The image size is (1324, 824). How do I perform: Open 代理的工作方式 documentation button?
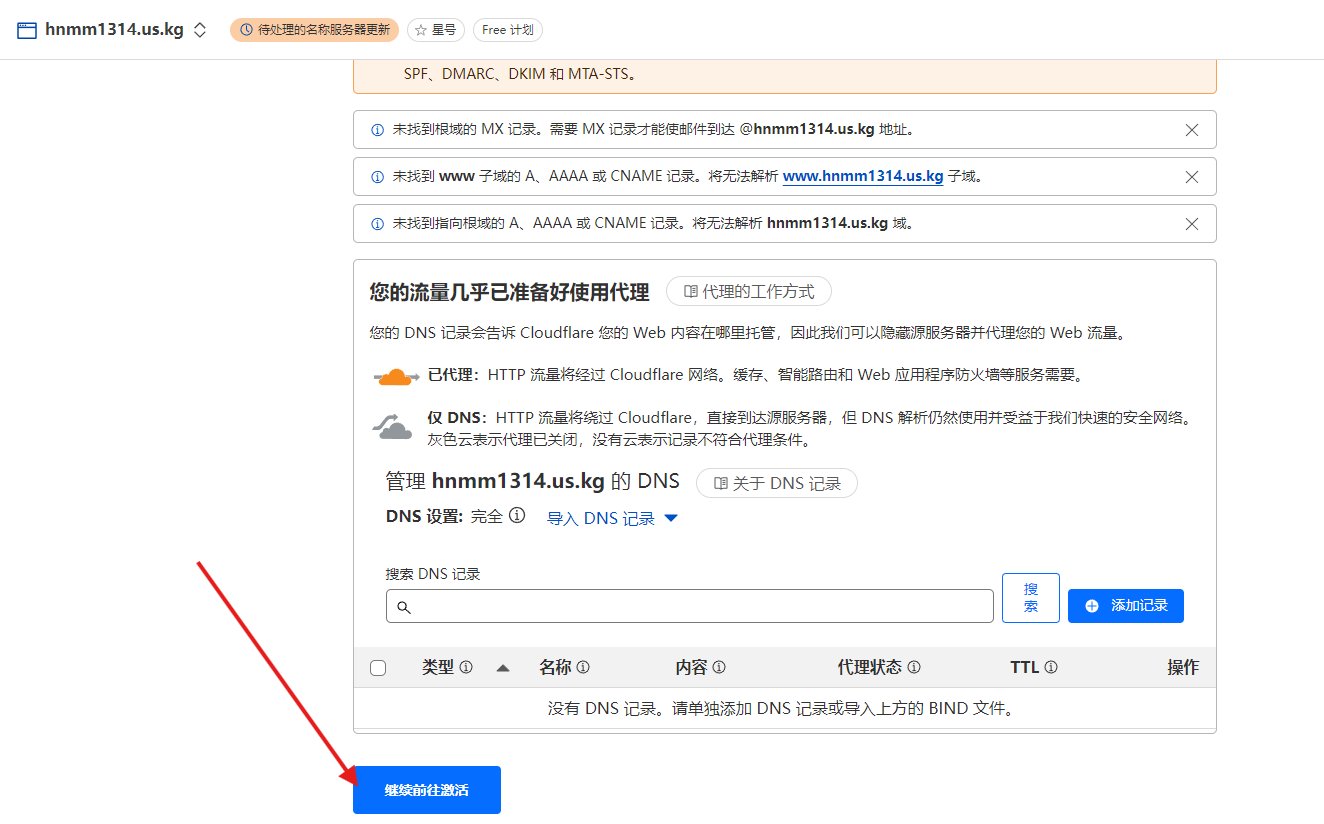pos(749,292)
